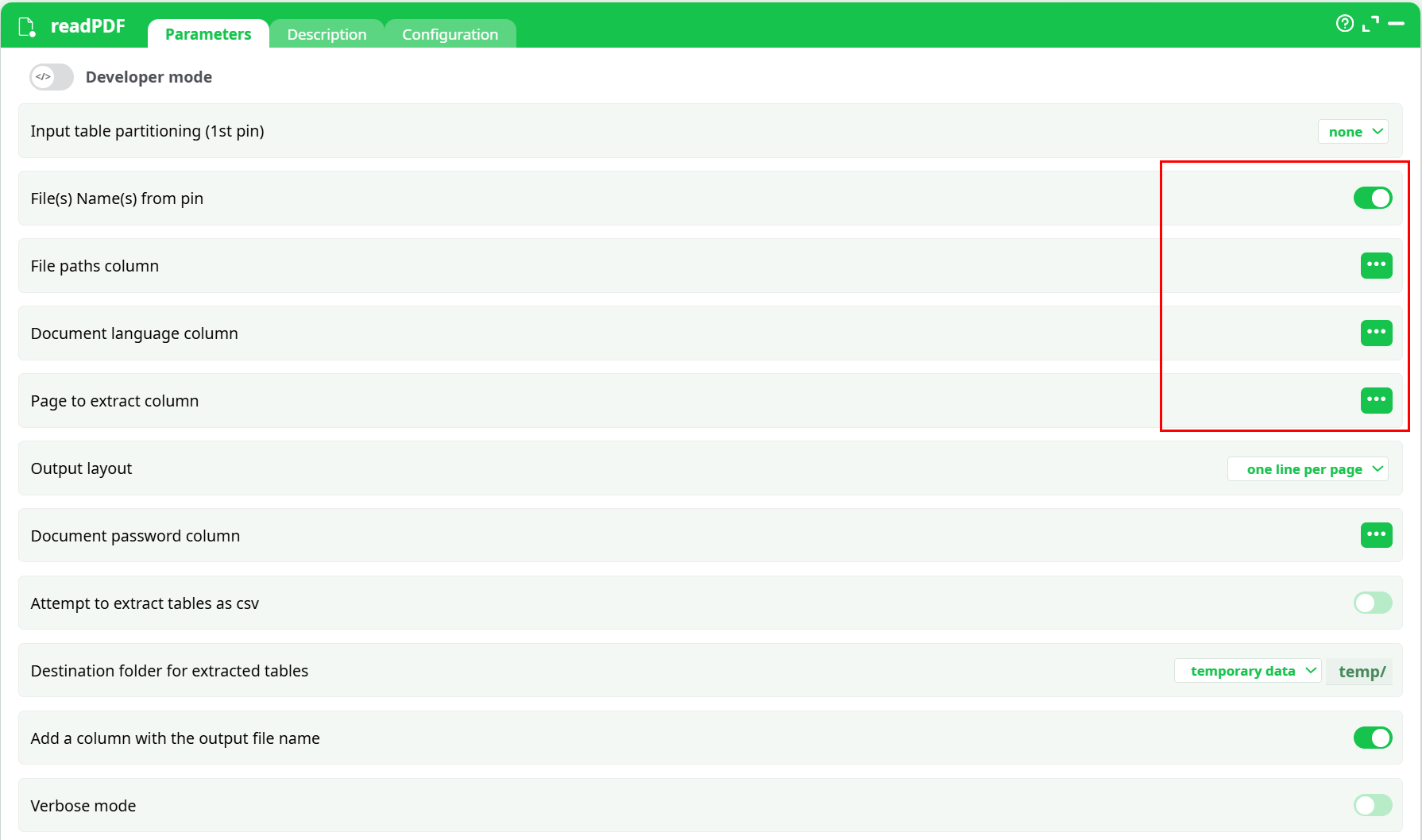1422x840 pixels.
Task: Open File paths column selector
Action: tap(1376, 265)
